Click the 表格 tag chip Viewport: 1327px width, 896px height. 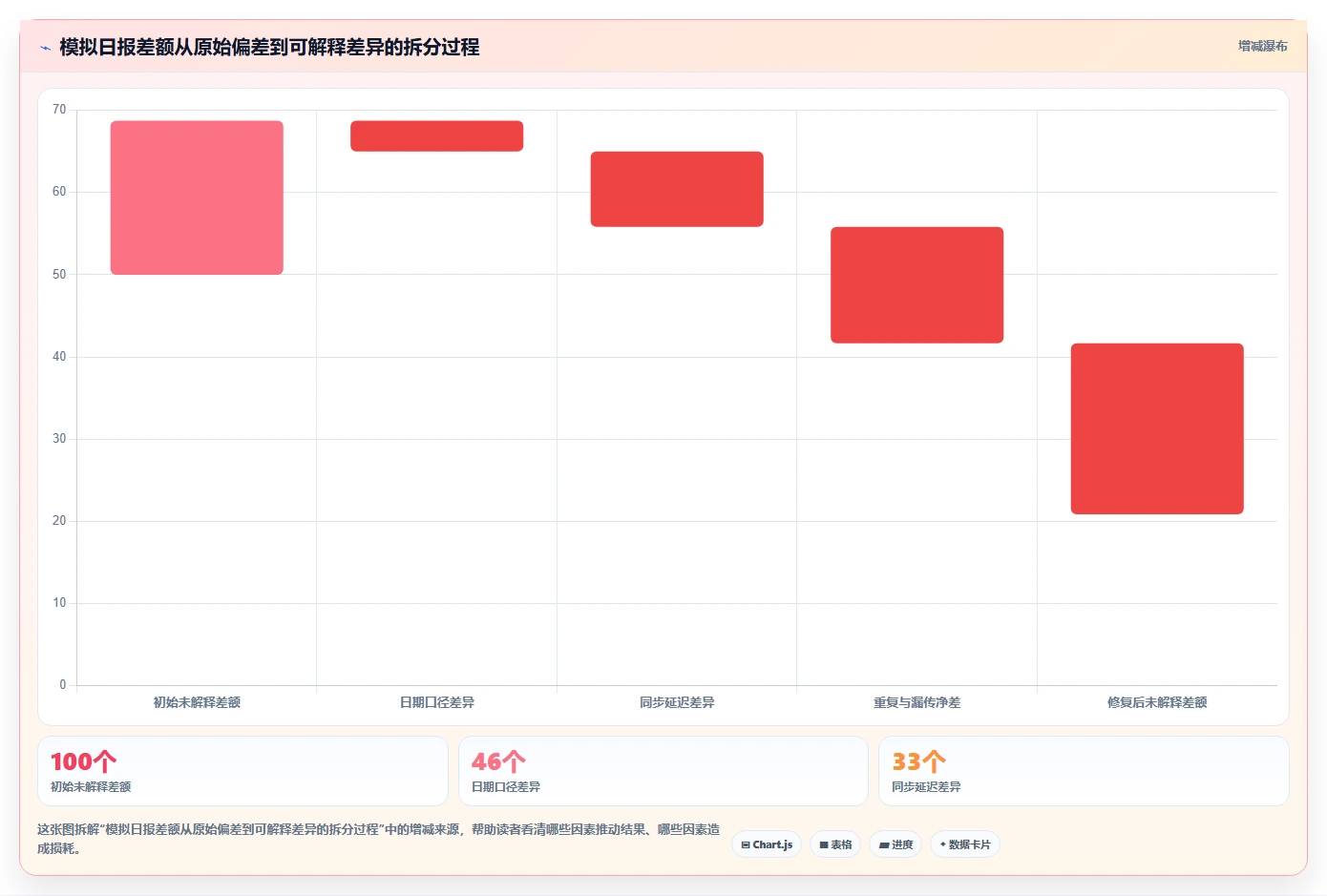pyautogui.click(x=835, y=844)
